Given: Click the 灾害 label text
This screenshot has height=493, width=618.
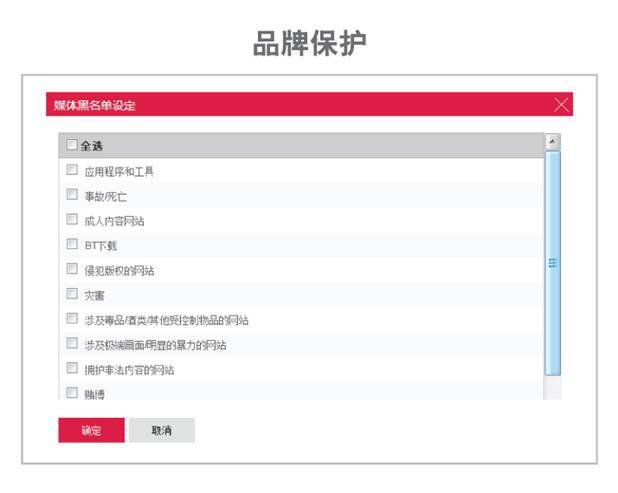Looking at the screenshot, I should [94, 296].
